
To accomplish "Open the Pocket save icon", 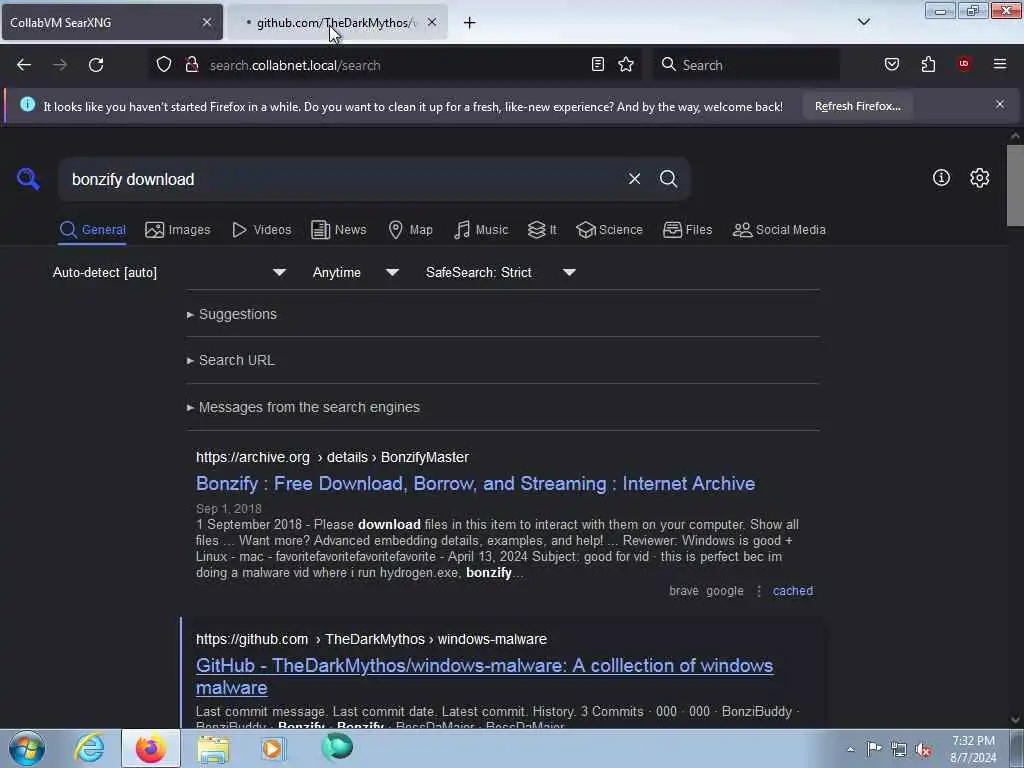I will (892, 65).
